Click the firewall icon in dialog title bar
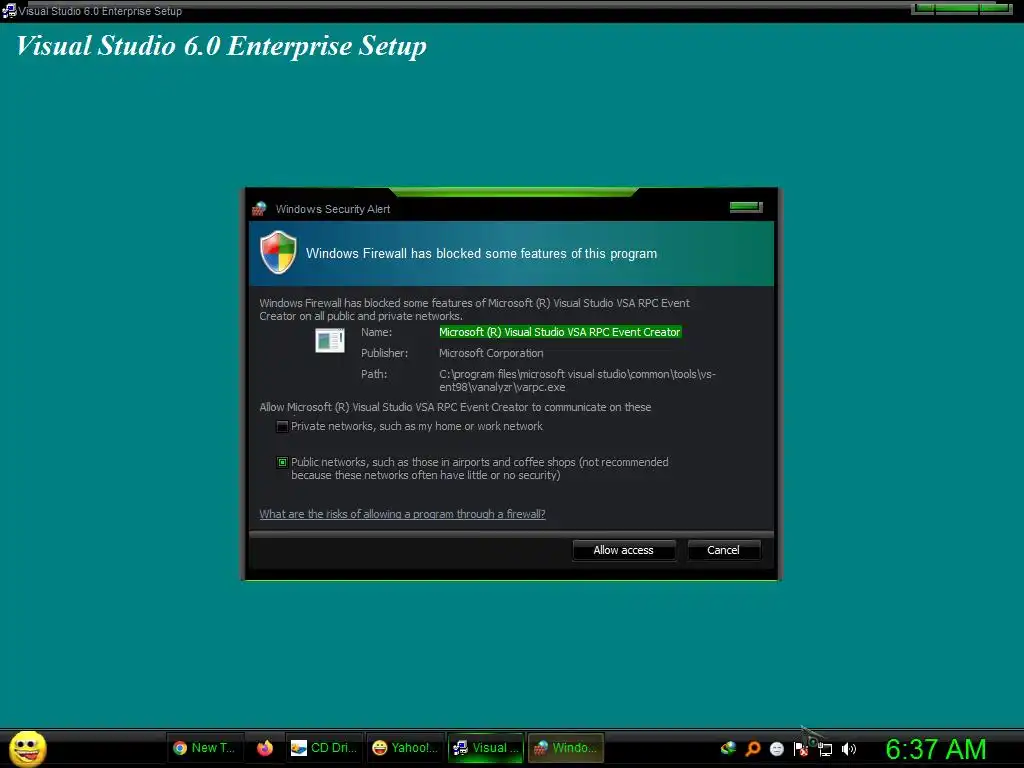The width and height of the screenshot is (1024, 768). (x=259, y=208)
